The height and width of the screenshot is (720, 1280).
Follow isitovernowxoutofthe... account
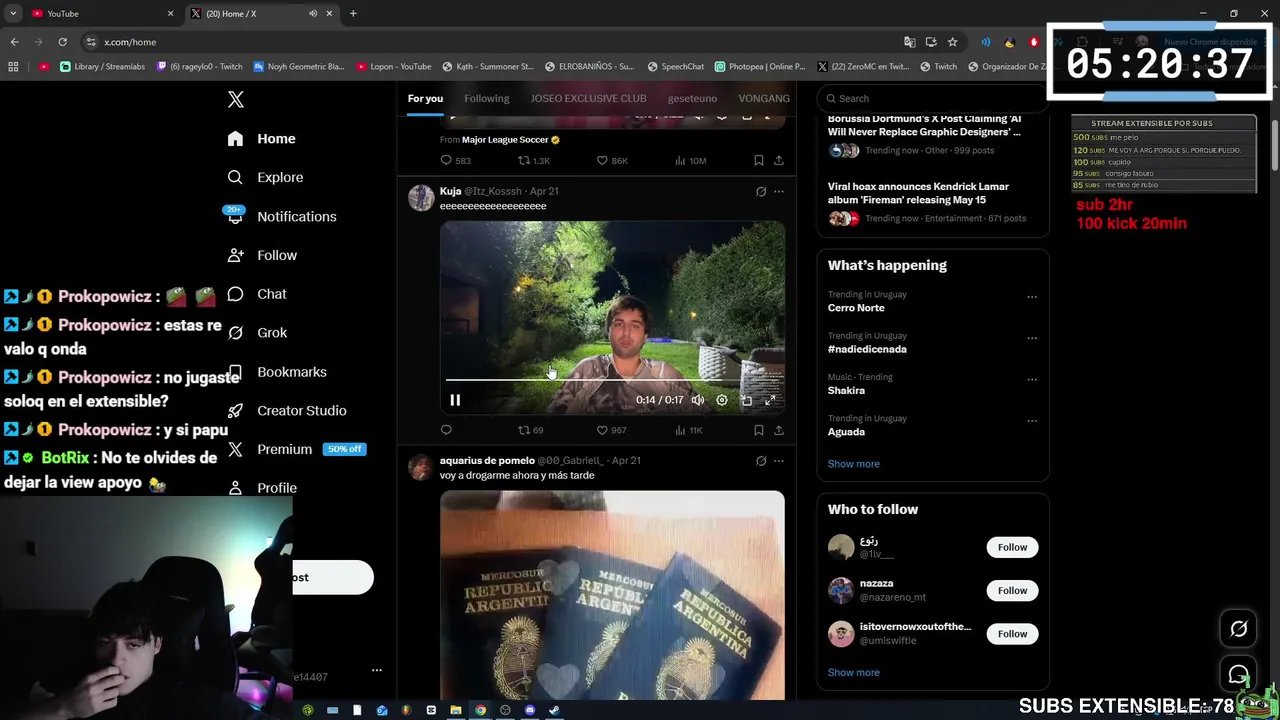click(1012, 634)
